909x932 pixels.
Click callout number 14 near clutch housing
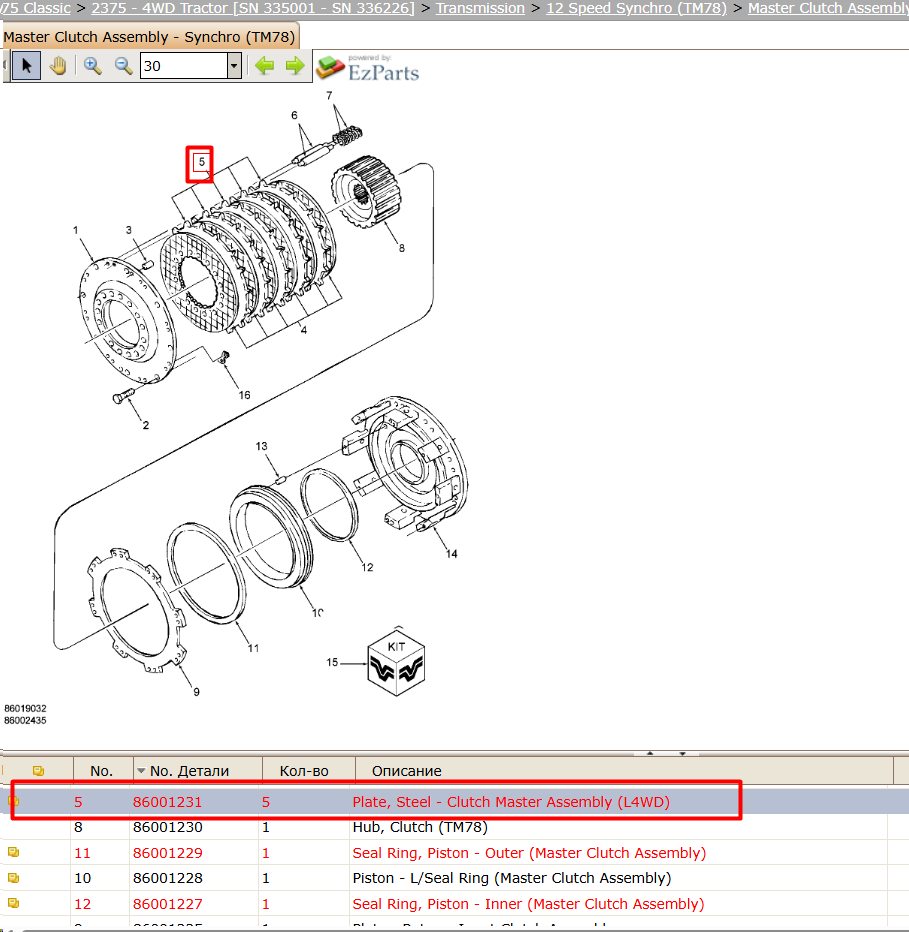[x=452, y=554]
